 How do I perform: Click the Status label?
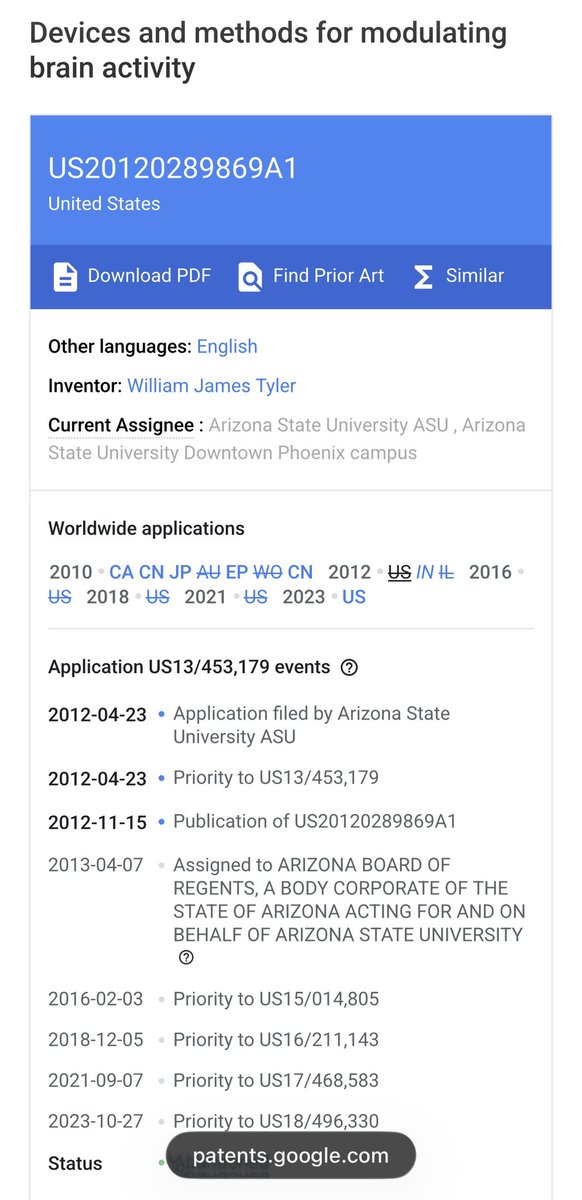(x=75, y=1164)
